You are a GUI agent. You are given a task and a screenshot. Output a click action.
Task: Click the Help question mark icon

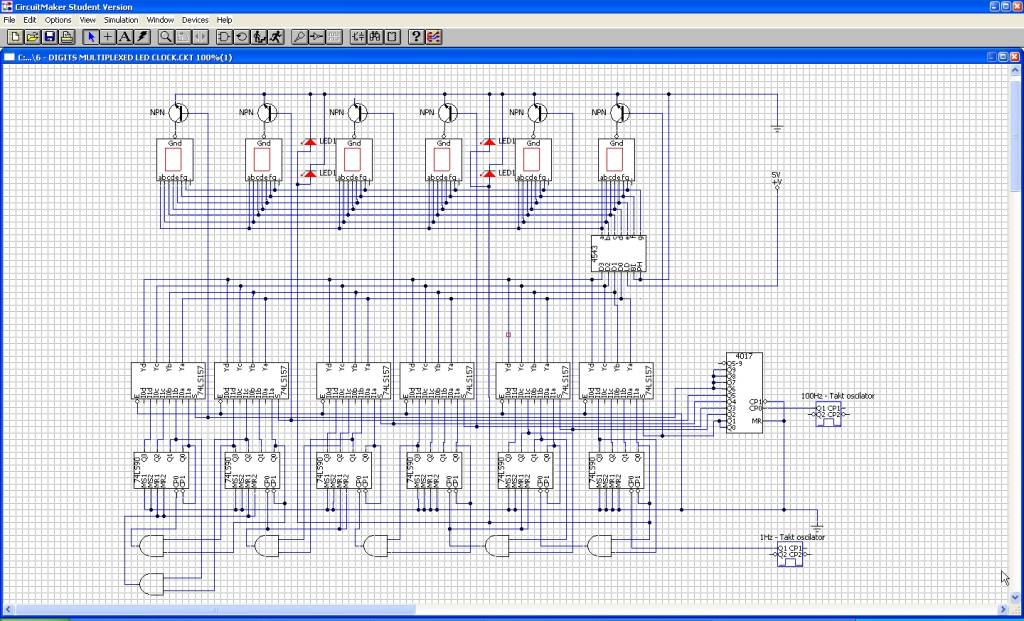coord(417,37)
